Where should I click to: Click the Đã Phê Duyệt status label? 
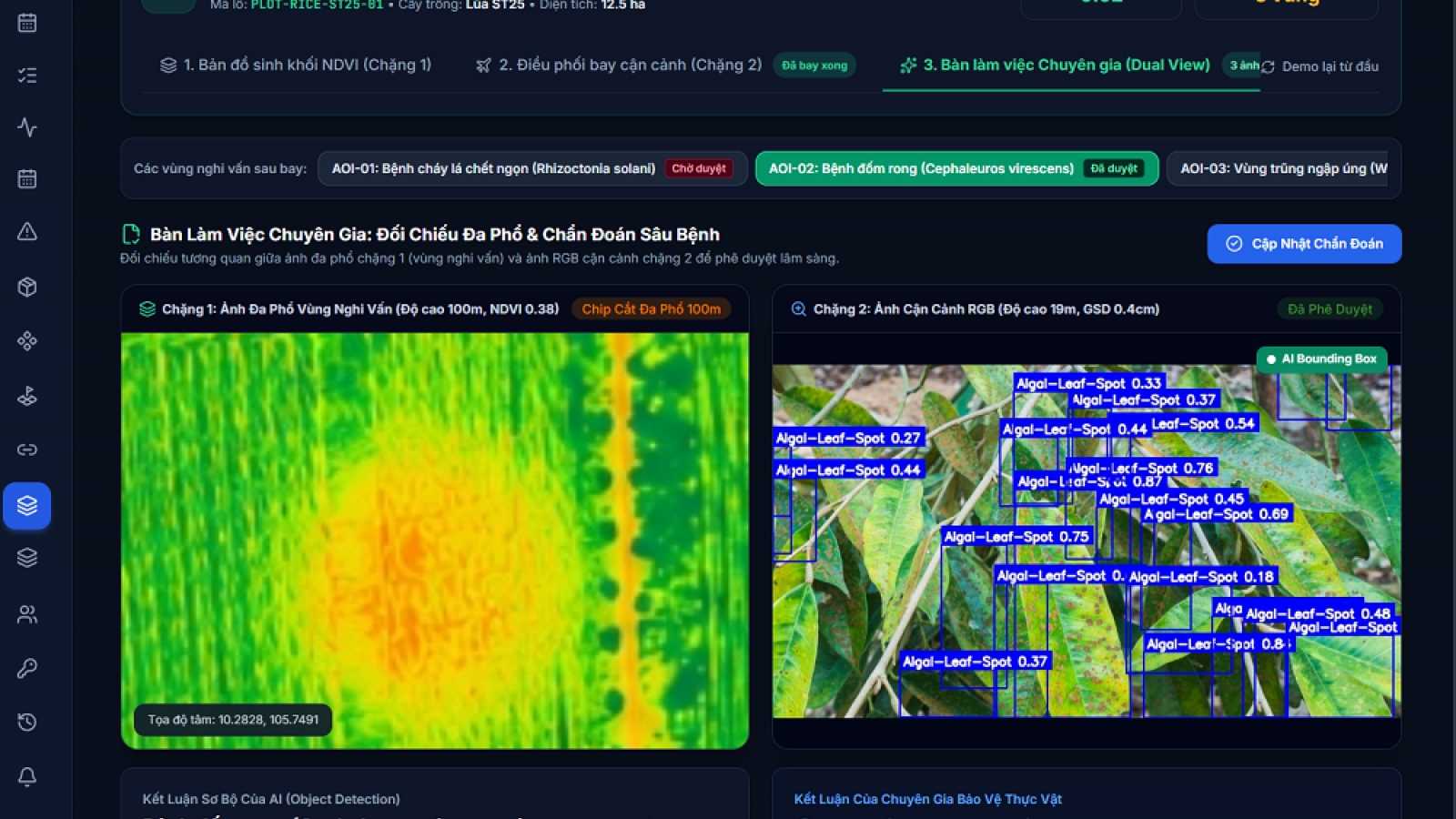(1330, 309)
